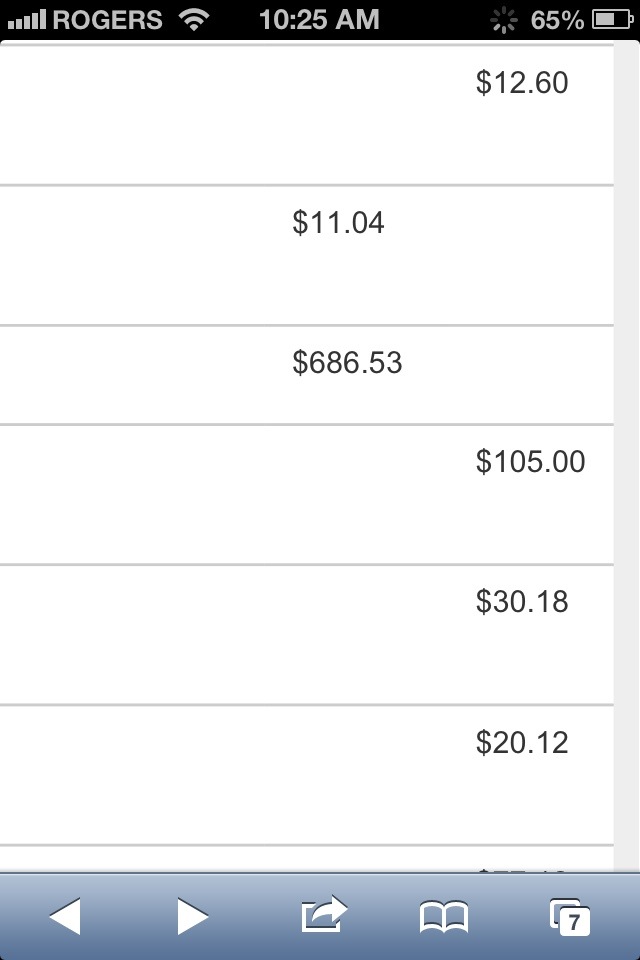Open the tabs switcher showing 7
This screenshot has height=960, width=640.
coord(570,917)
